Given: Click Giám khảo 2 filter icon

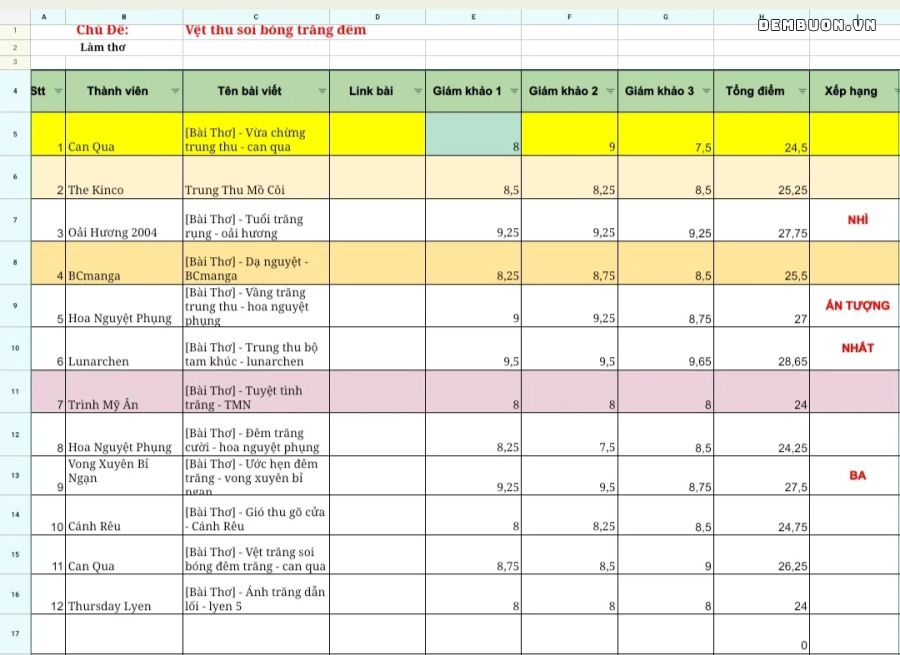Looking at the screenshot, I should [x=610, y=91].
